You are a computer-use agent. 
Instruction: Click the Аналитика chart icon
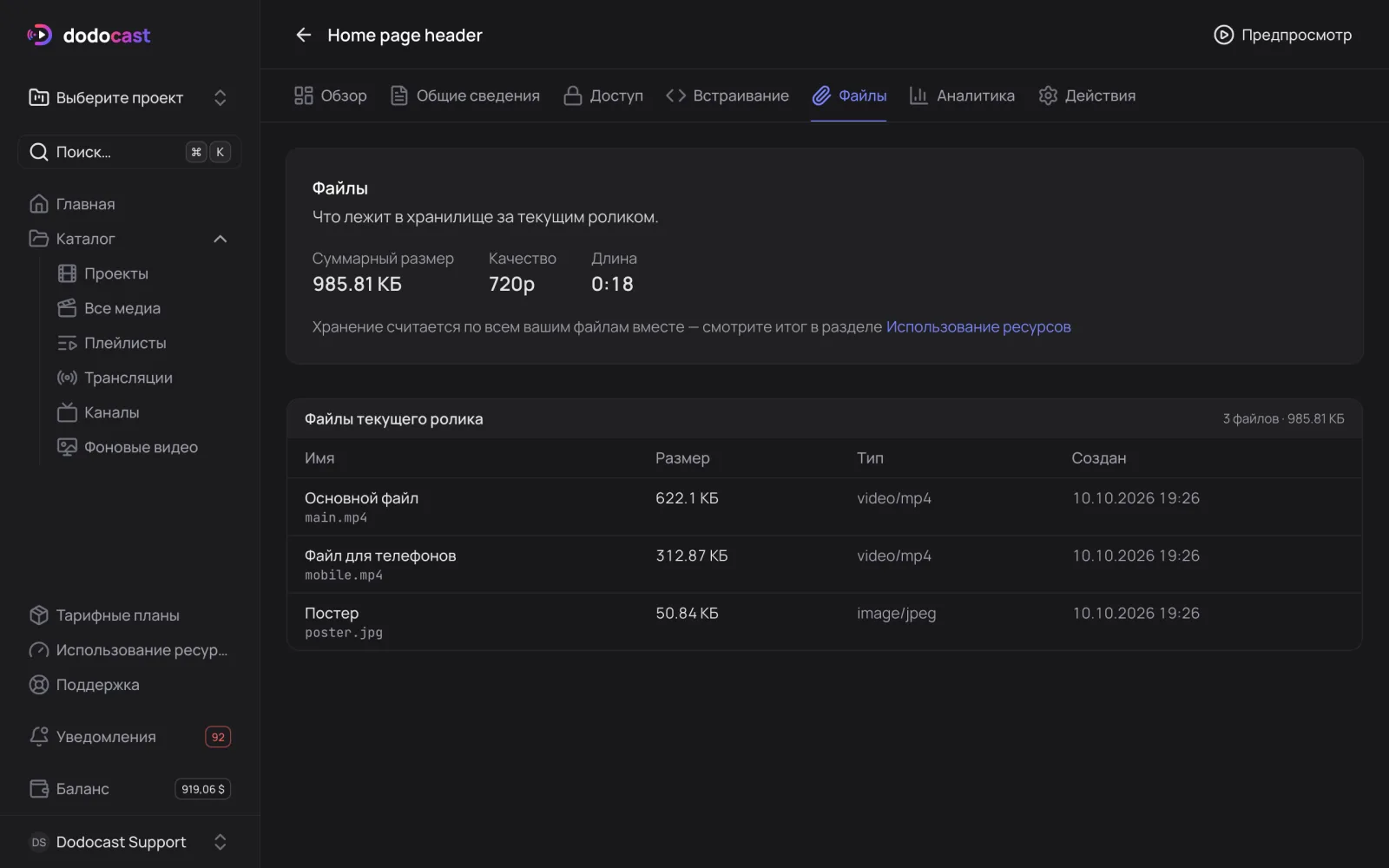[x=918, y=95]
